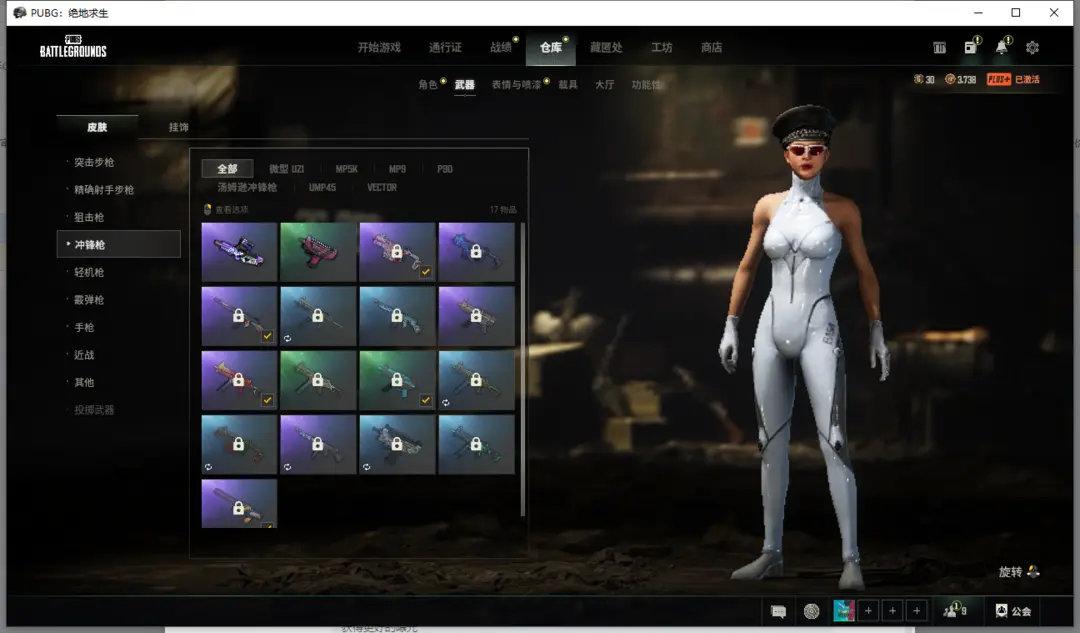The width and height of the screenshot is (1080, 633).
Task: Click 查看选项 view options
Action: 226,209
